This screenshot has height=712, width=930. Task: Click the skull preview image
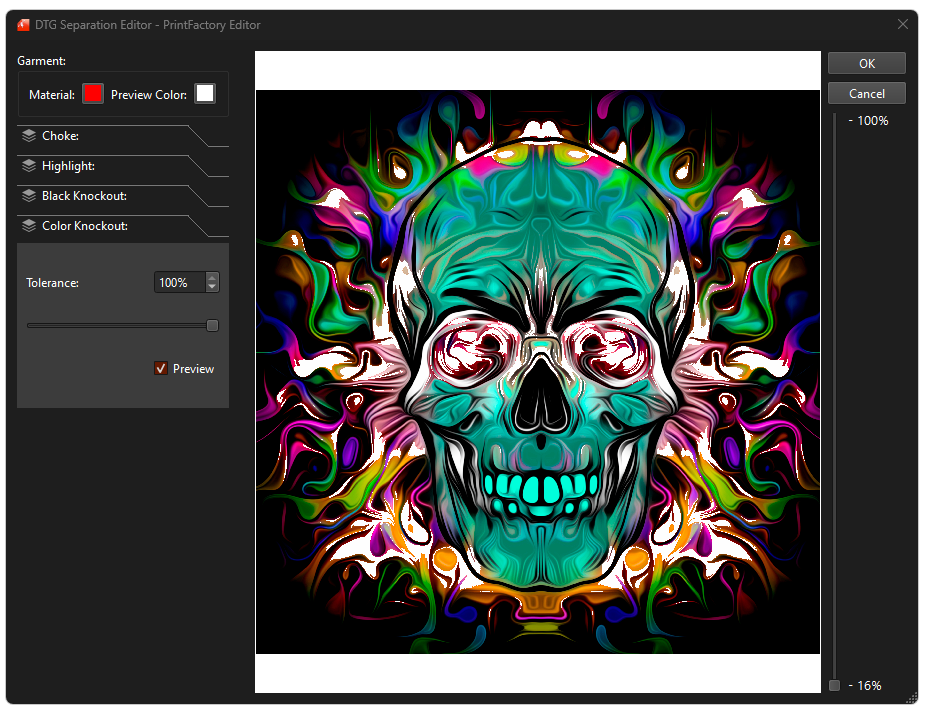[x=538, y=372]
